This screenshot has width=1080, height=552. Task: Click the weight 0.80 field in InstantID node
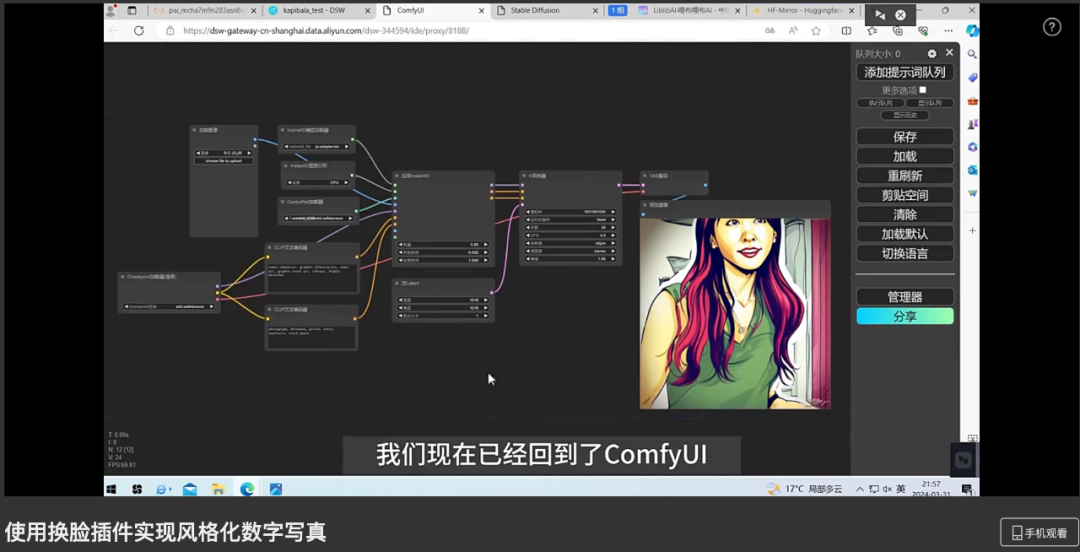(444, 245)
